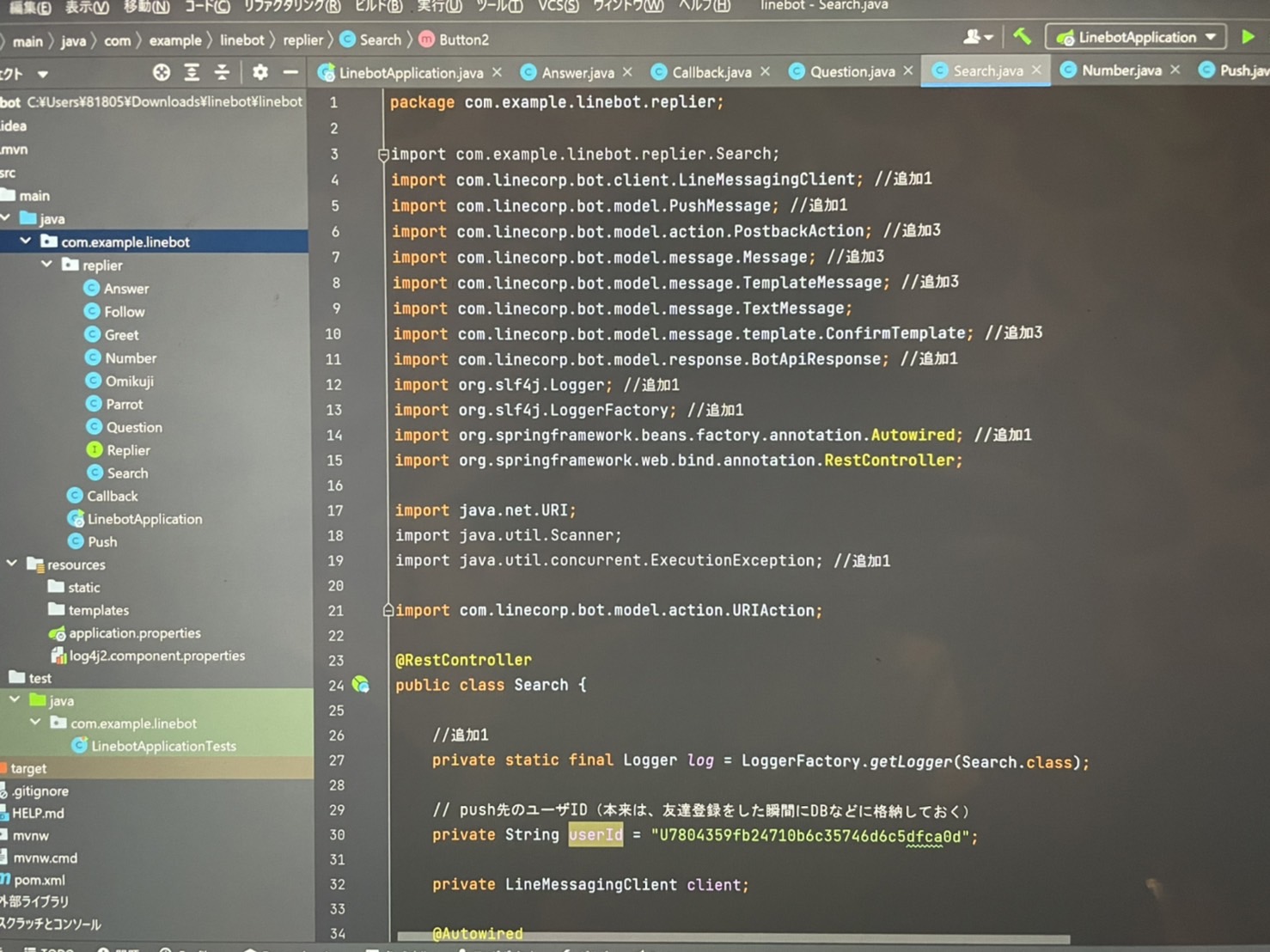This screenshot has height=952, width=1270.
Task: Close the Answer.java tab
Action: click(627, 72)
